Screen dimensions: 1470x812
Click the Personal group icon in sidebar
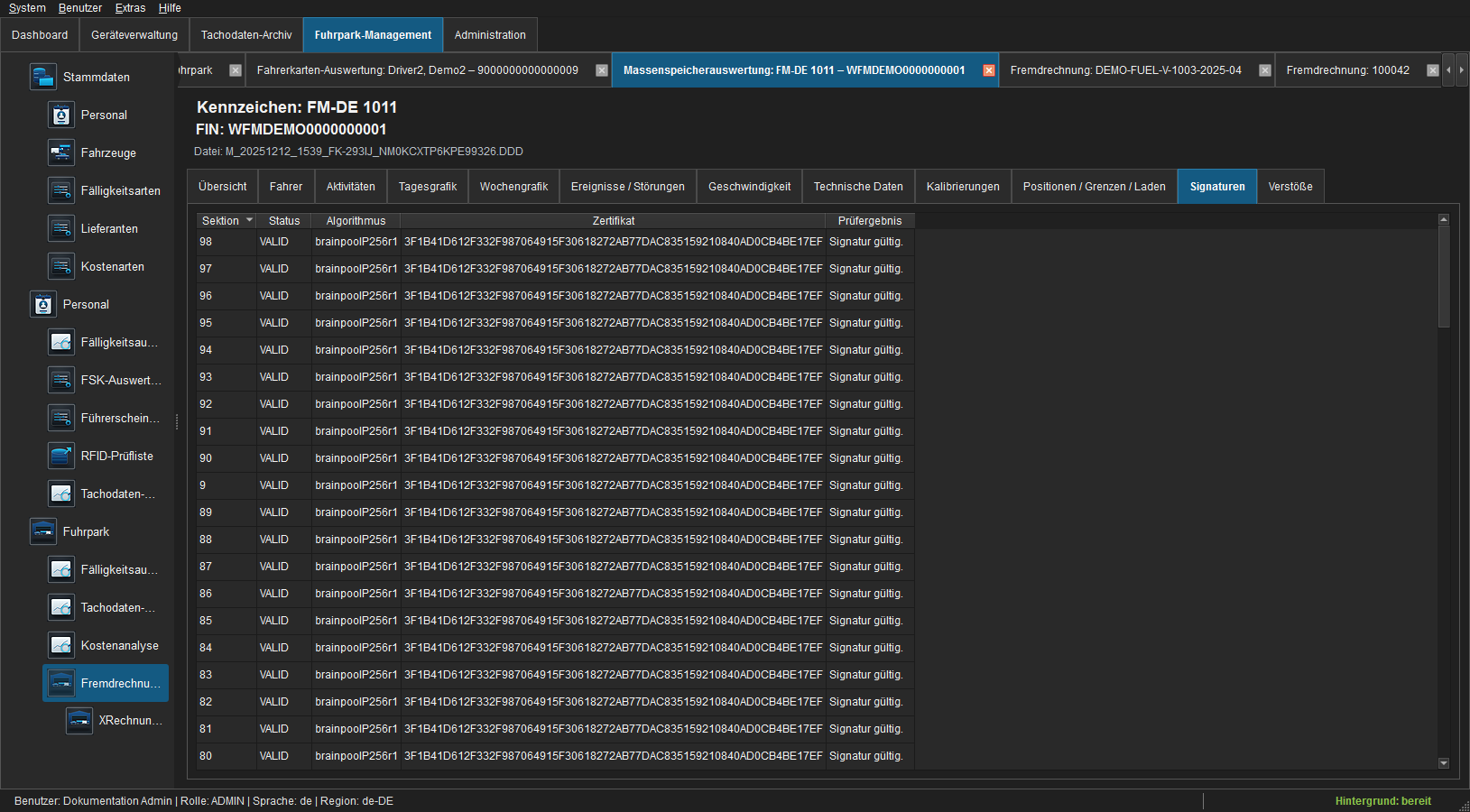(43, 304)
